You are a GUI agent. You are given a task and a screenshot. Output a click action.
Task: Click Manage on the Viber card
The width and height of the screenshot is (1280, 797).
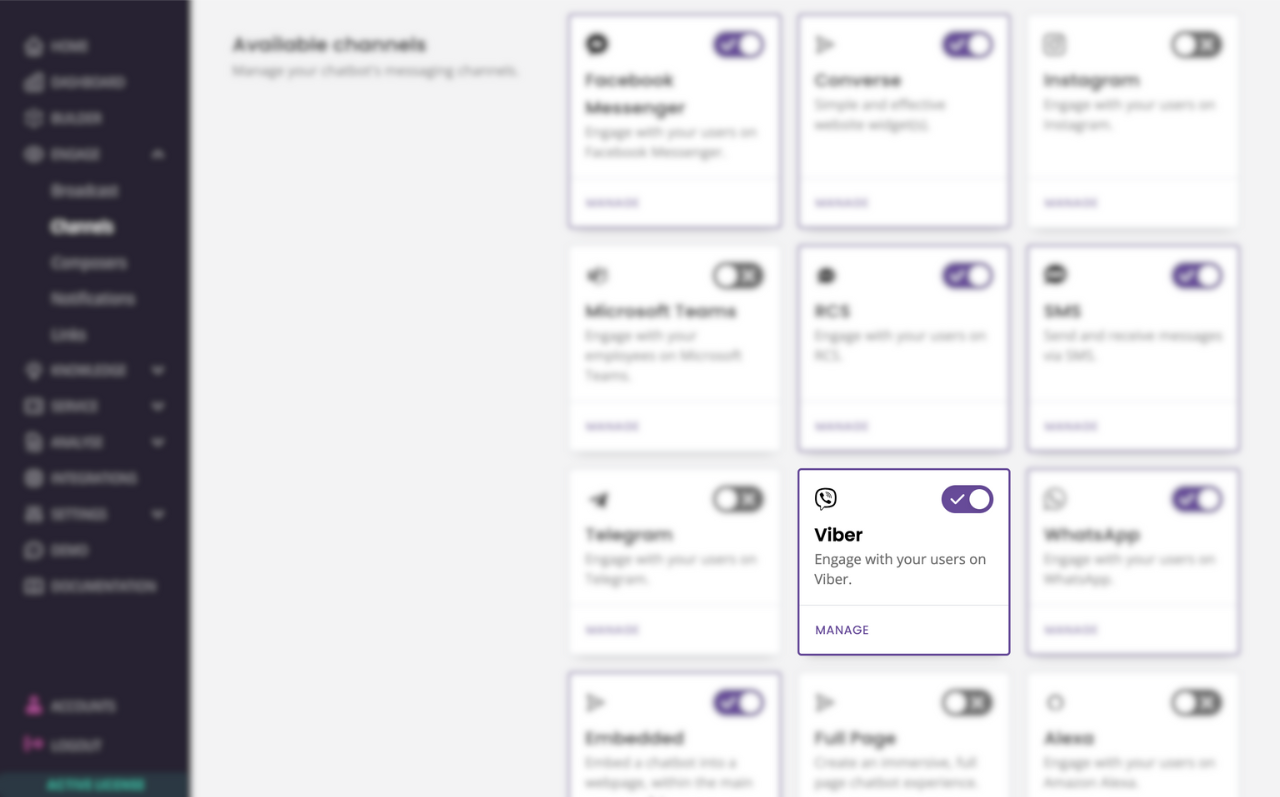(842, 630)
